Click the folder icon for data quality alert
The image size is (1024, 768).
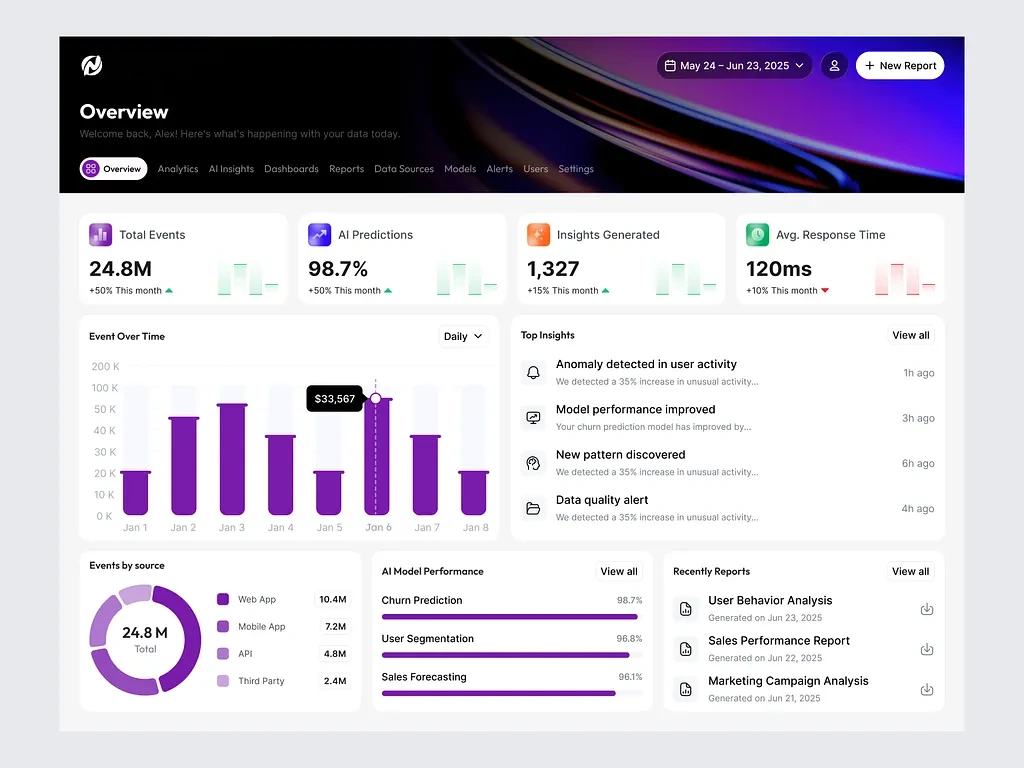point(534,508)
